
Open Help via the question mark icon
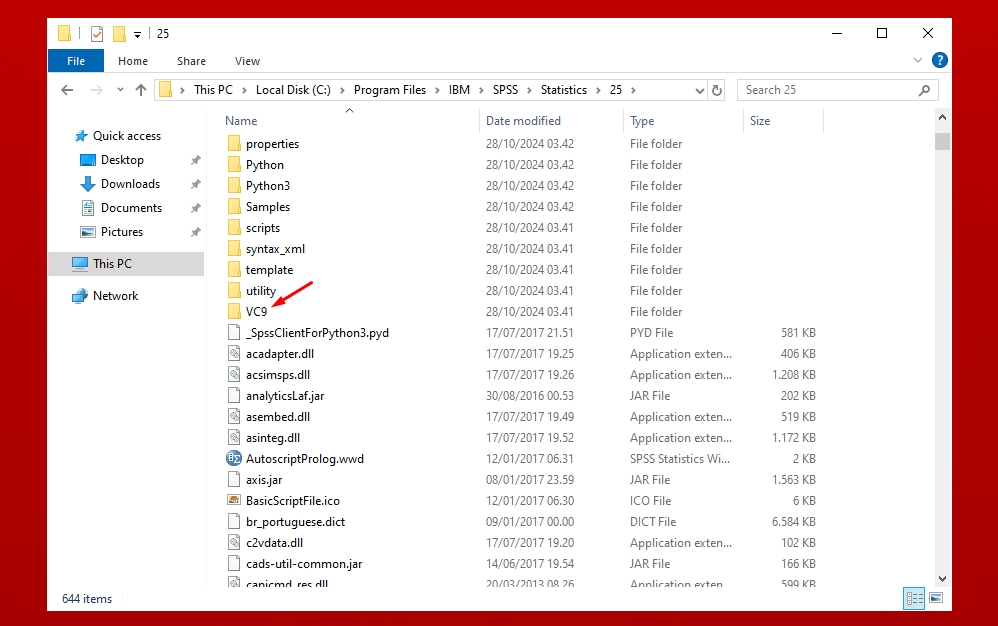click(939, 60)
